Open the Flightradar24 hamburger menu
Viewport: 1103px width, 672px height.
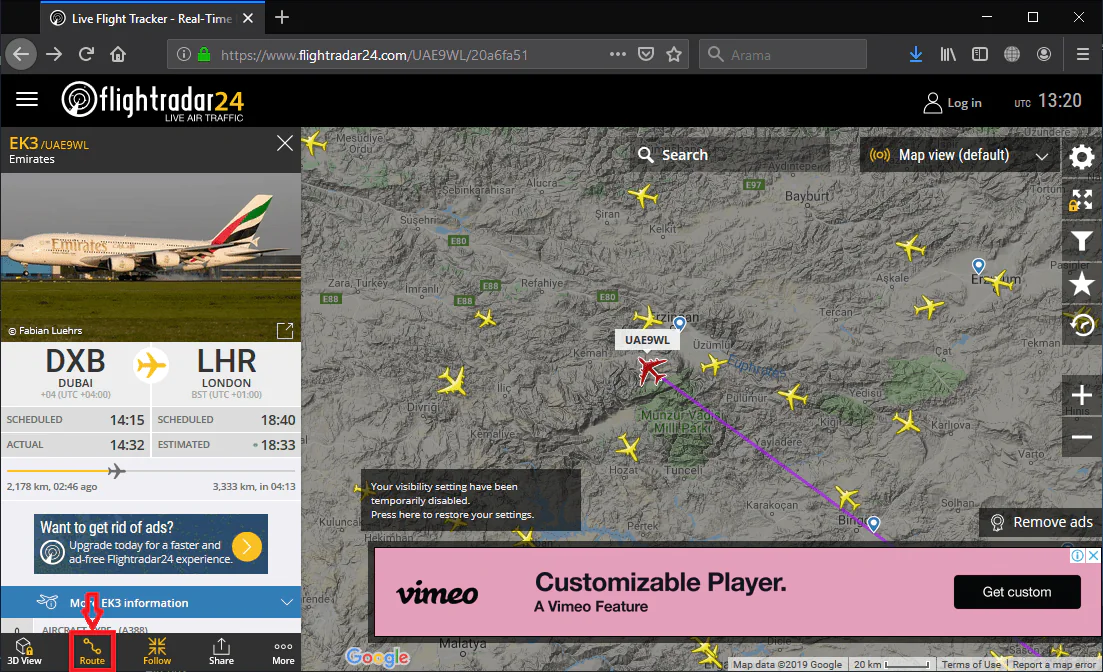[x=27, y=99]
